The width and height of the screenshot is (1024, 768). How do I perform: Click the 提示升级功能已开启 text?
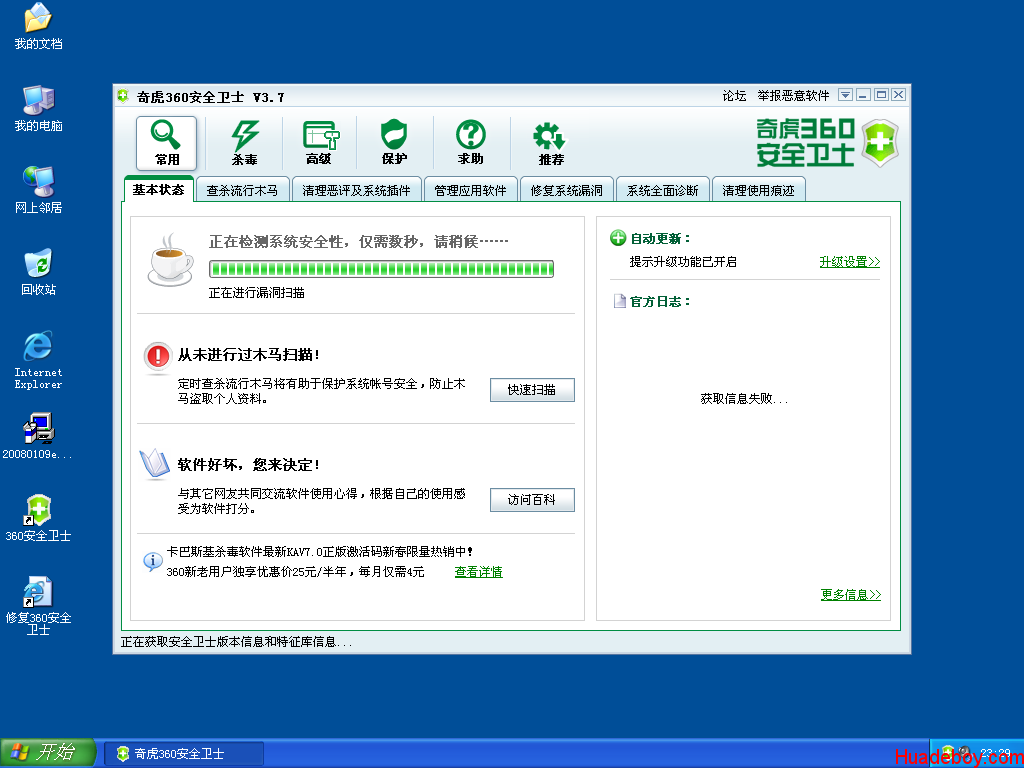tap(683, 262)
